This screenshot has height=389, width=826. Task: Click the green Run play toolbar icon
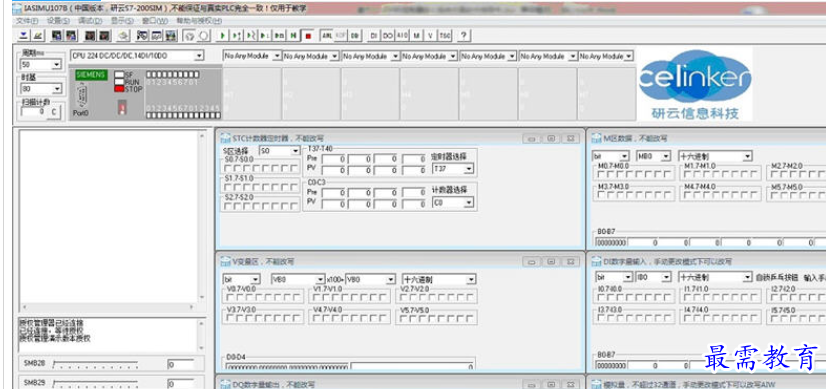click(x=223, y=35)
